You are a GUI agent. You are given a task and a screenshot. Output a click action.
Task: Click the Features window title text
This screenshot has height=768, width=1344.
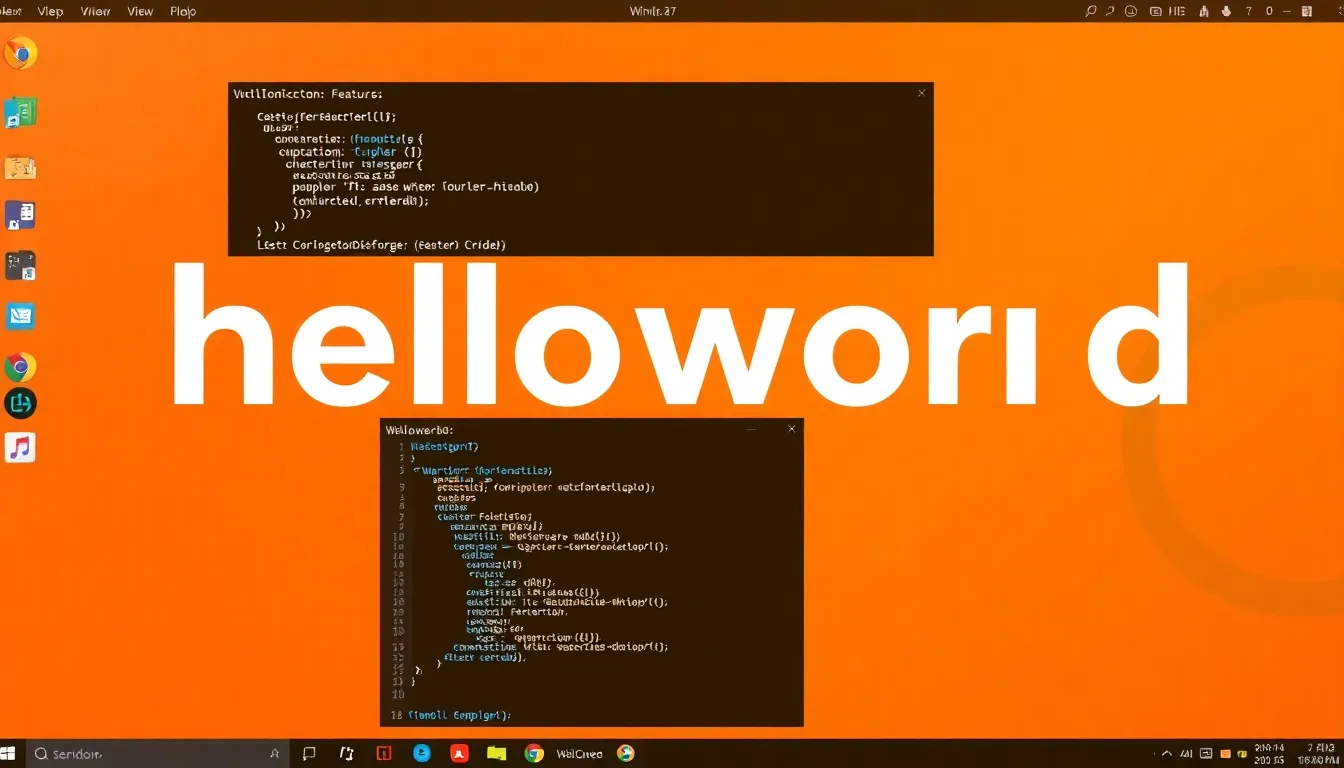308,94
